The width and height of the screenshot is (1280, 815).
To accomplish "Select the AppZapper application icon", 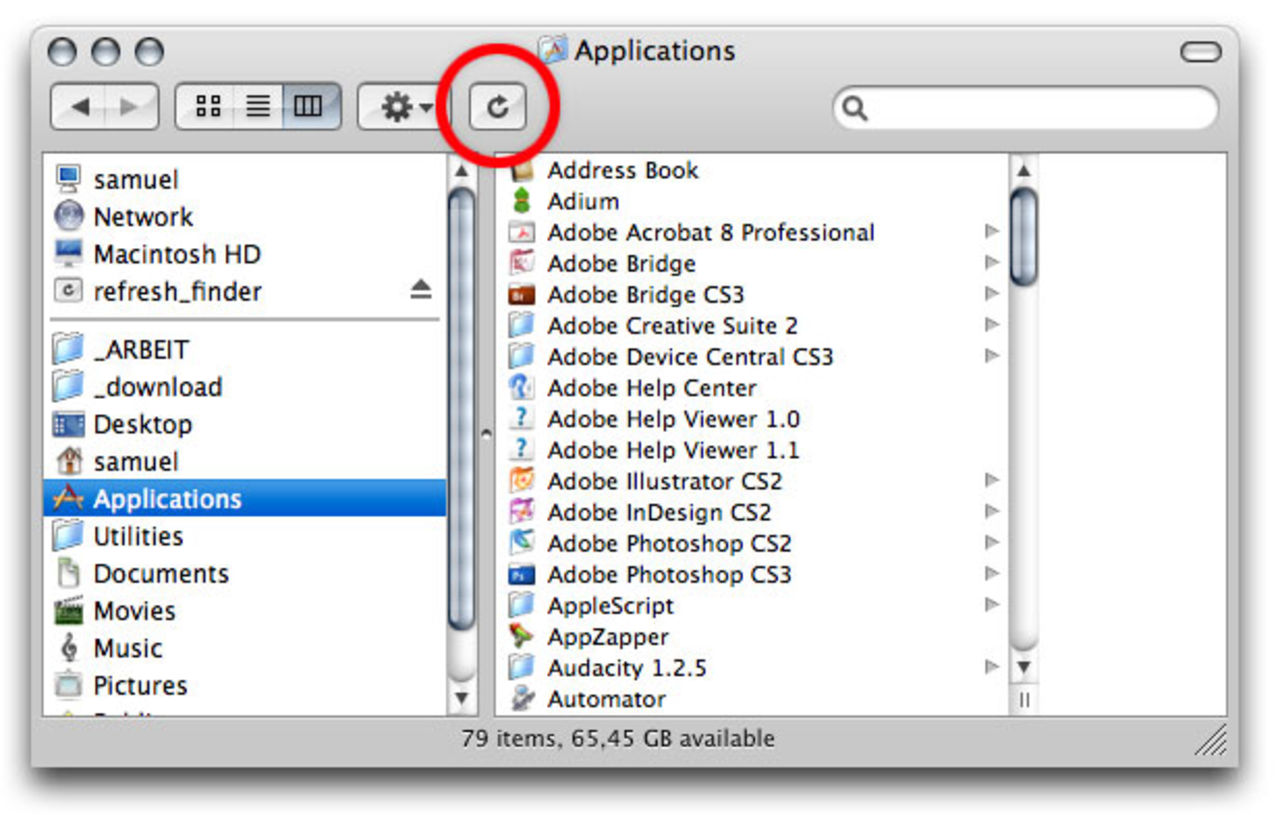I will coord(522,636).
